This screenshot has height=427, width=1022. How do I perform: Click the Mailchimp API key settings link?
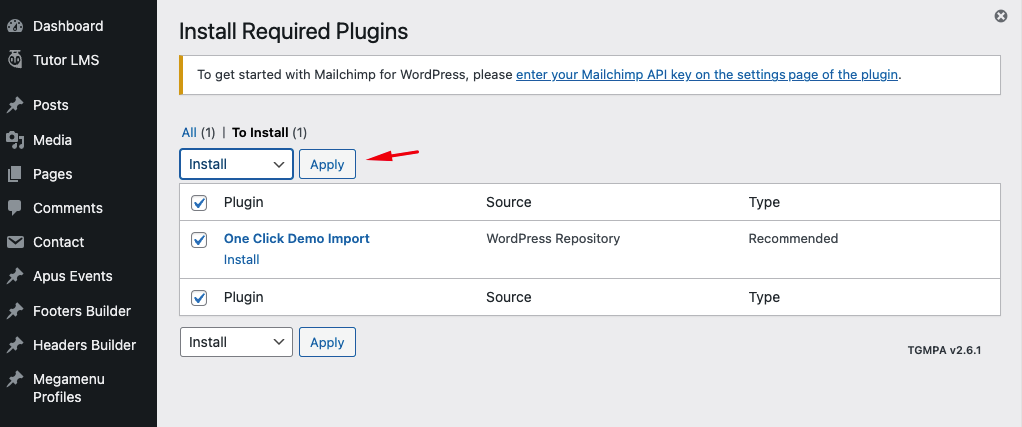(x=707, y=75)
